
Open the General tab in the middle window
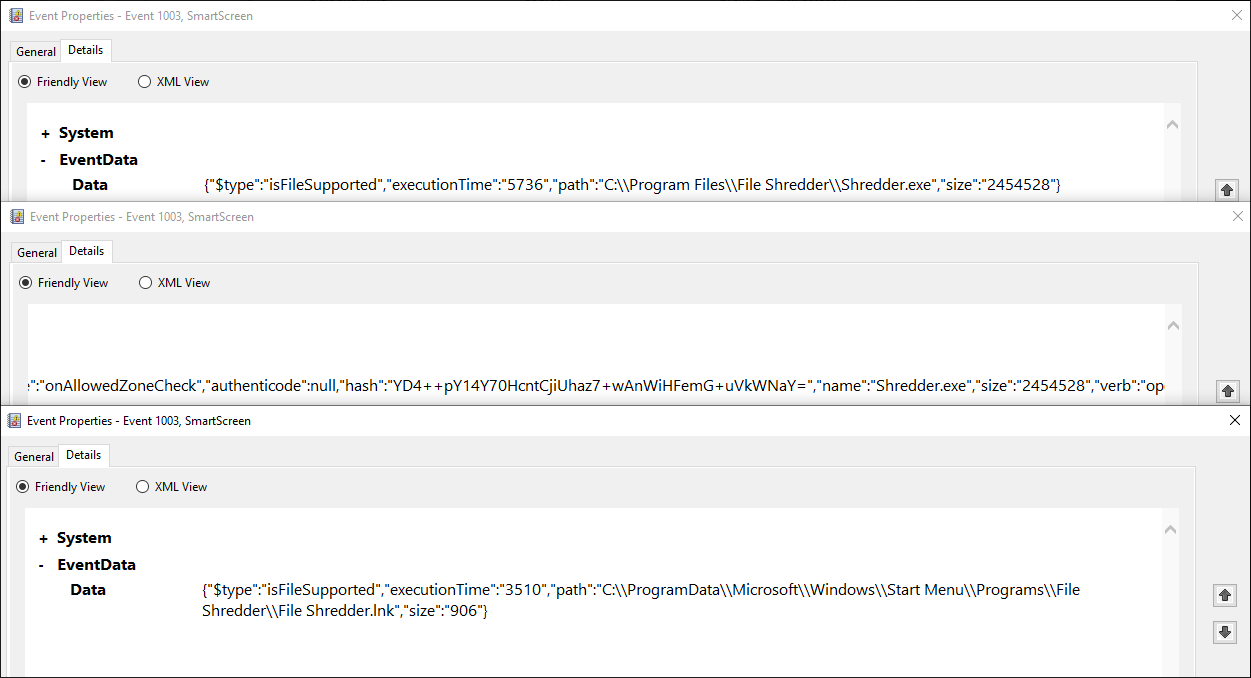tap(37, 253)
